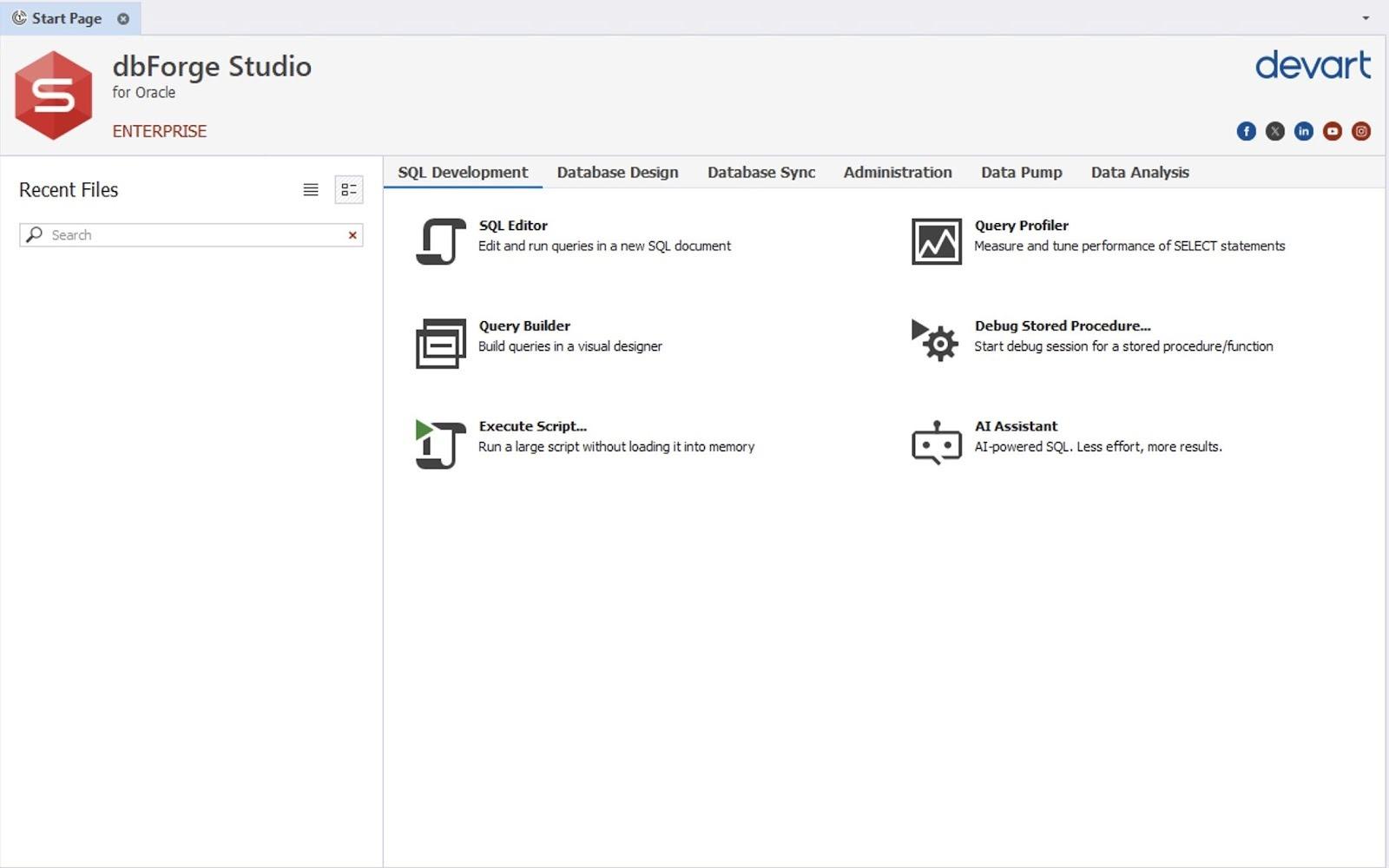The width and height of the screenshot is (1389, 868).
Task: Open Devart's Instagram icon
Action: (x=1360, y=131)
